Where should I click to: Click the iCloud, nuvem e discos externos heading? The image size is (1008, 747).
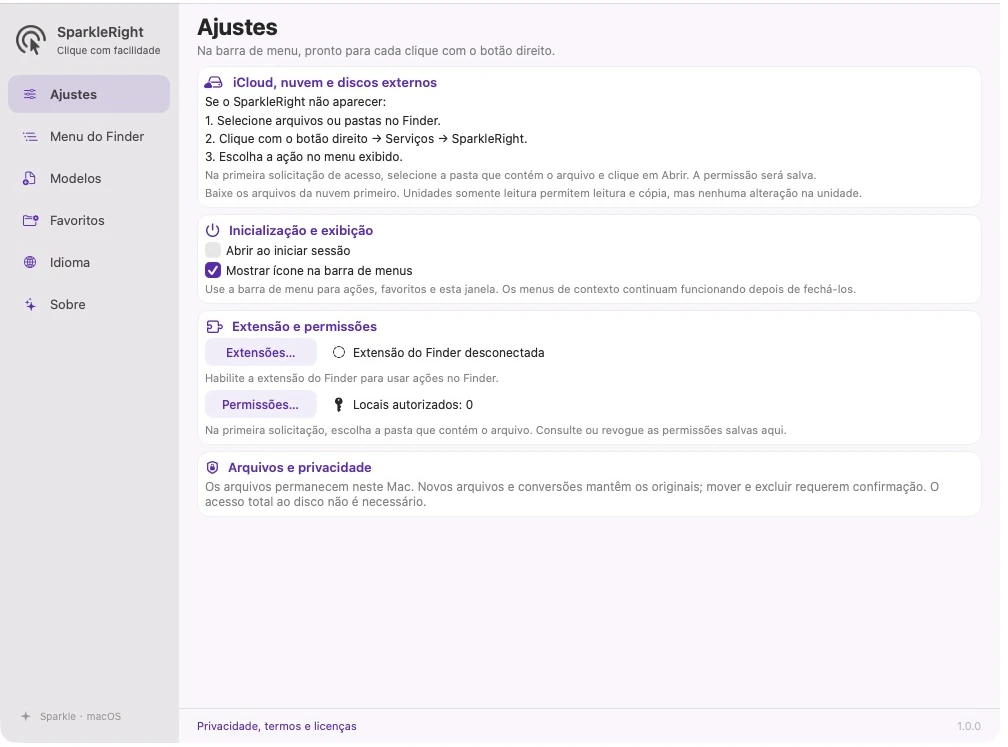point(334,82)
